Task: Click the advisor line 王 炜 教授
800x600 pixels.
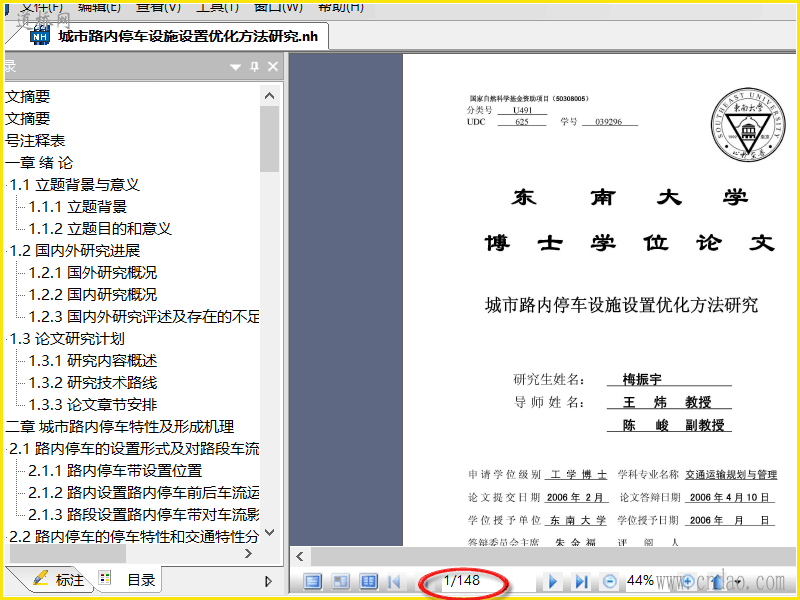Action: coord(667,402)
